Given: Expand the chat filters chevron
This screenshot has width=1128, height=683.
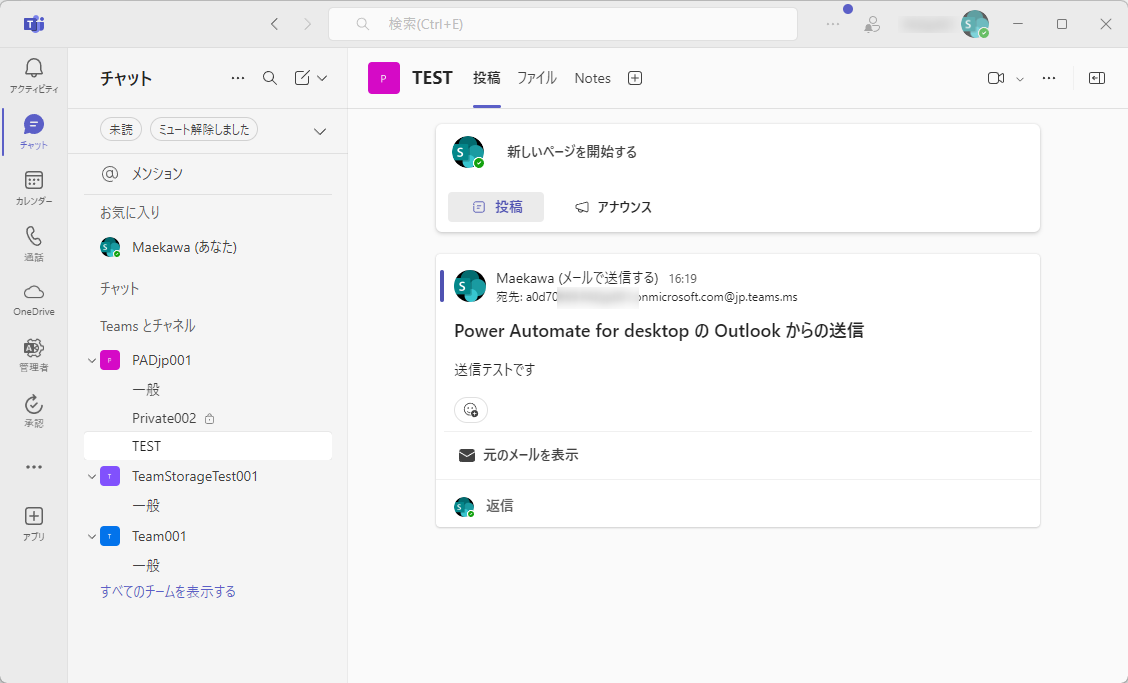Looking at the screenshot, I should (320, 131).
